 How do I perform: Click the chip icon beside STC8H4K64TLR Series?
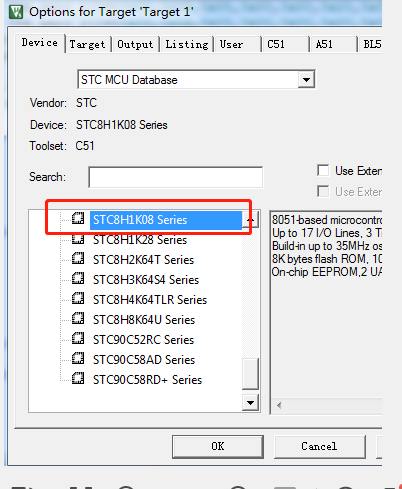[x=78, y=298]
